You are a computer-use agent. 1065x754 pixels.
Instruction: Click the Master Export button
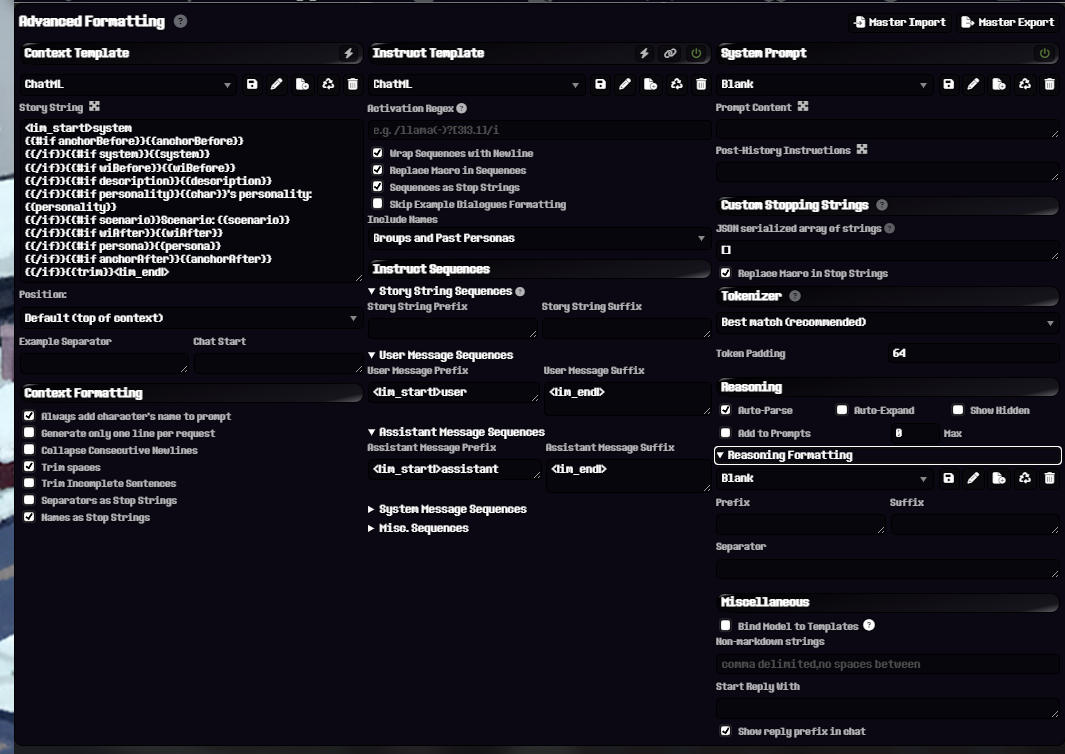tap(1008, 22)
